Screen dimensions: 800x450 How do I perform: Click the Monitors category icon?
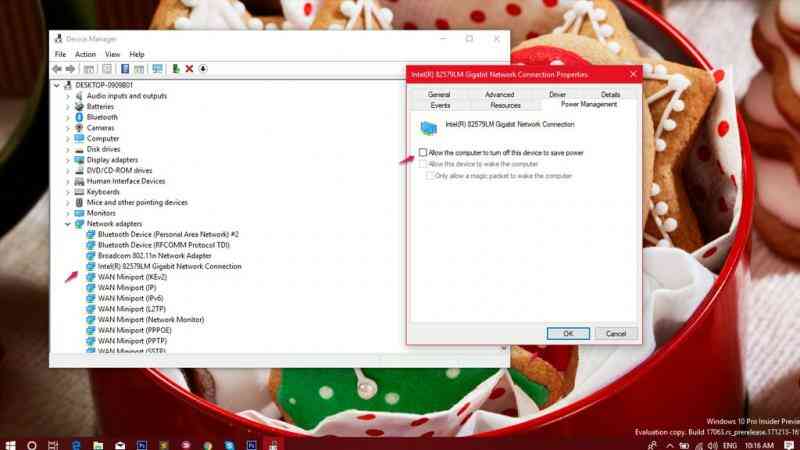point(79,213)
